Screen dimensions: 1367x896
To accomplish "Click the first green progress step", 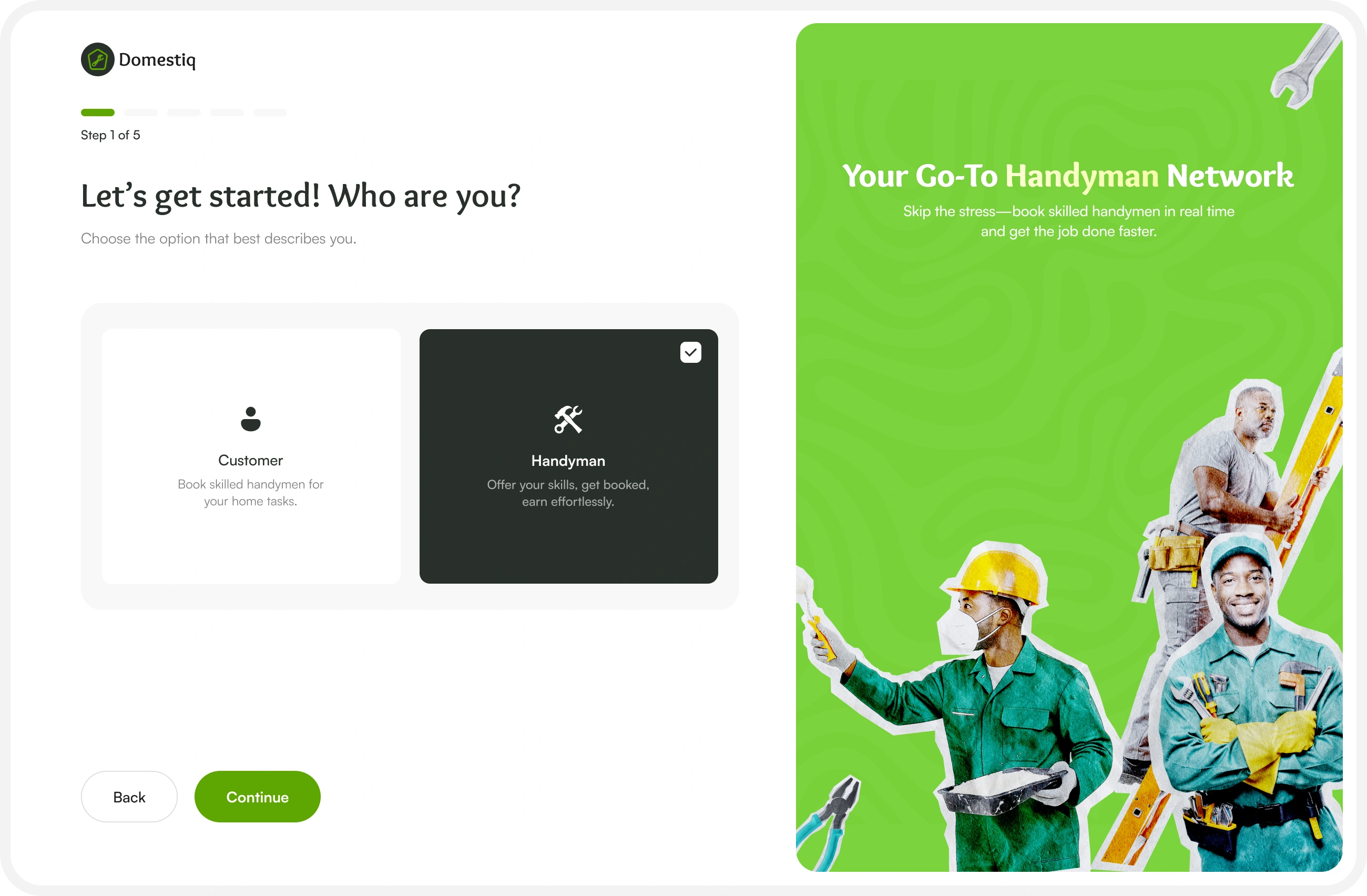I will pos(98,113).
